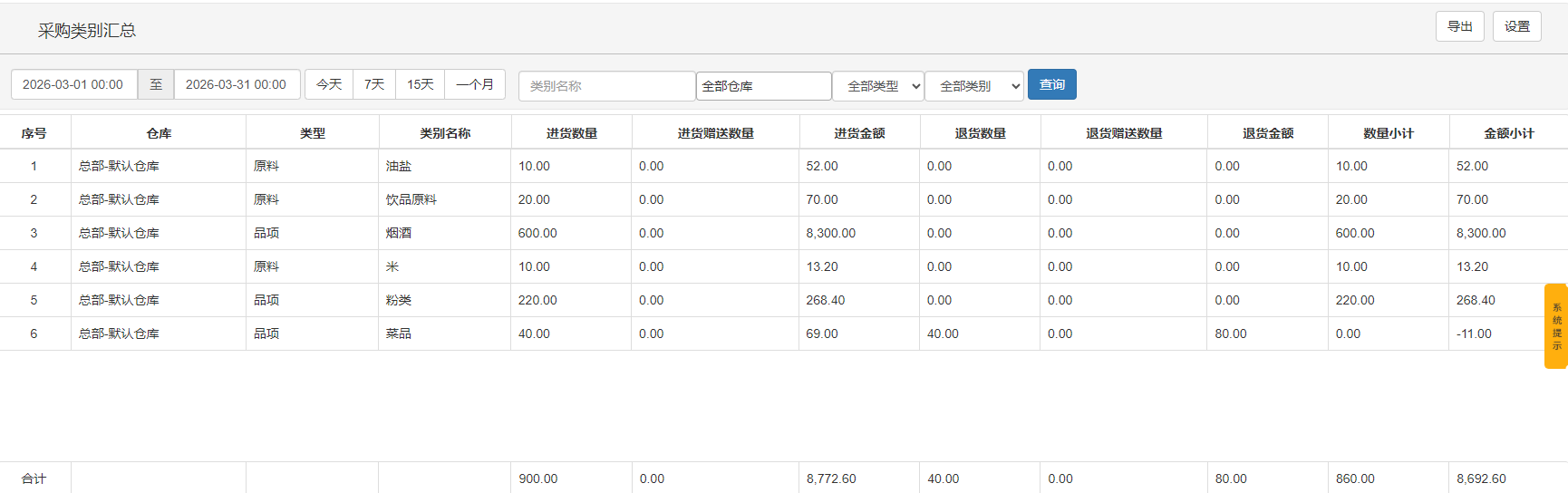Click the 进货金额 column header
The height and width of the screenshot is (493, 1568).
[859, 133]
